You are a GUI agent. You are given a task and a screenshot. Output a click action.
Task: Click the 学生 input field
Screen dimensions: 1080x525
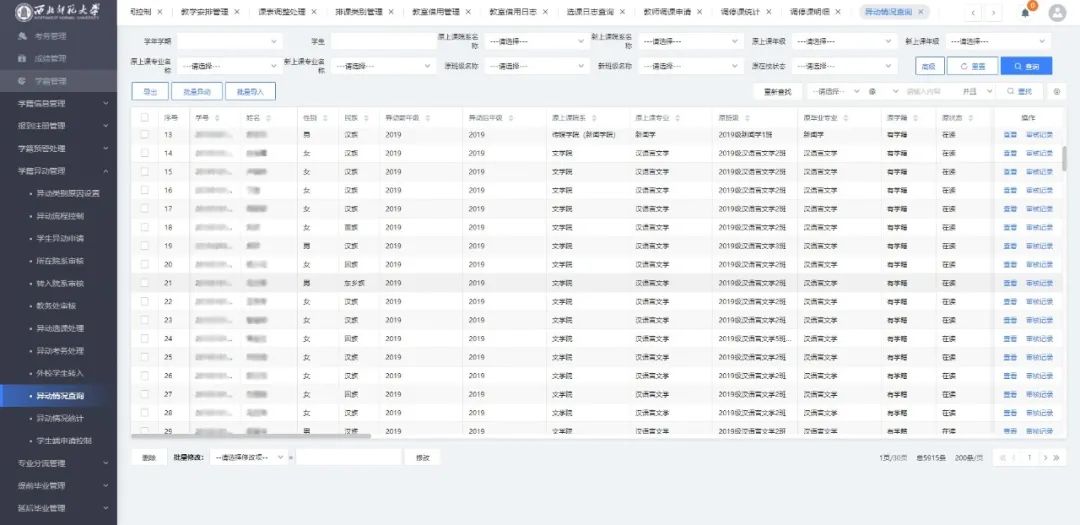380,42
